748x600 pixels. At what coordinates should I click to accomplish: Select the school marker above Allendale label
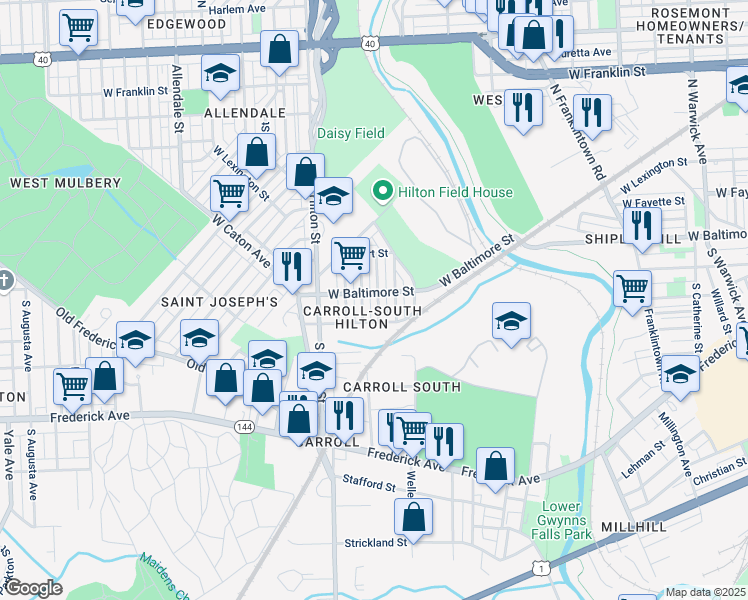click(220, 76)
